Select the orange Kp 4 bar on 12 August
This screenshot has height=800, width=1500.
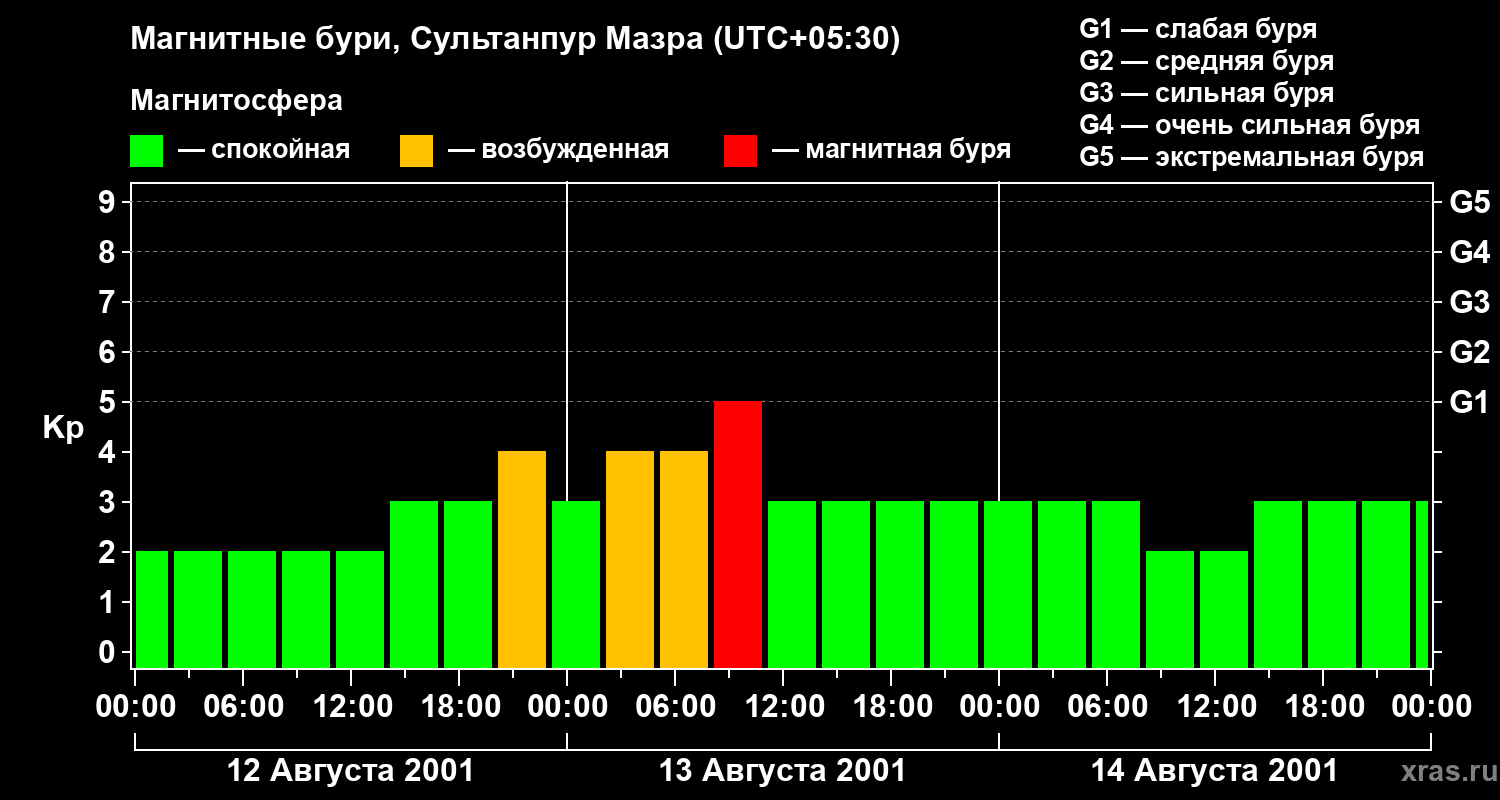pos(522,559)
